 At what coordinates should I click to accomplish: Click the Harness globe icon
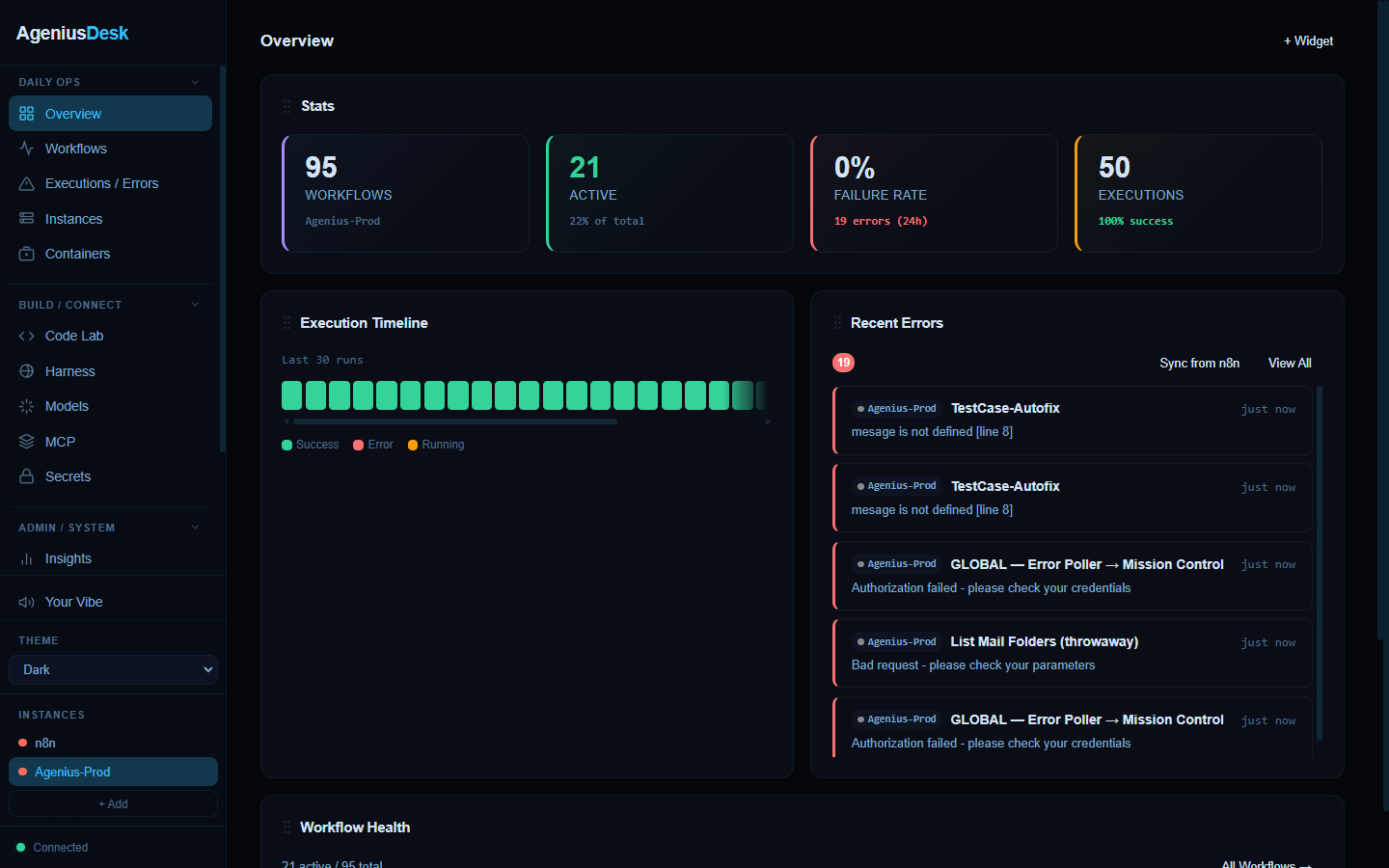point(26,371)
